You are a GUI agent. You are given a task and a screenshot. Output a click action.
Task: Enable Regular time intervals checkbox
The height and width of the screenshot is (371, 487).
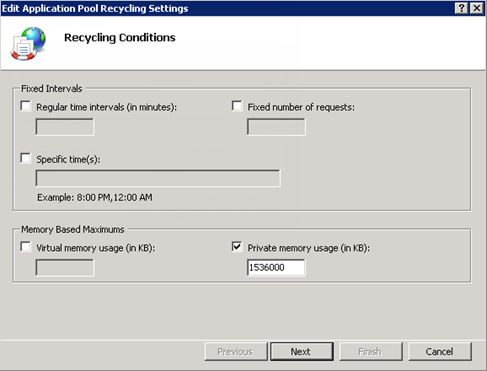coord(26,106)
